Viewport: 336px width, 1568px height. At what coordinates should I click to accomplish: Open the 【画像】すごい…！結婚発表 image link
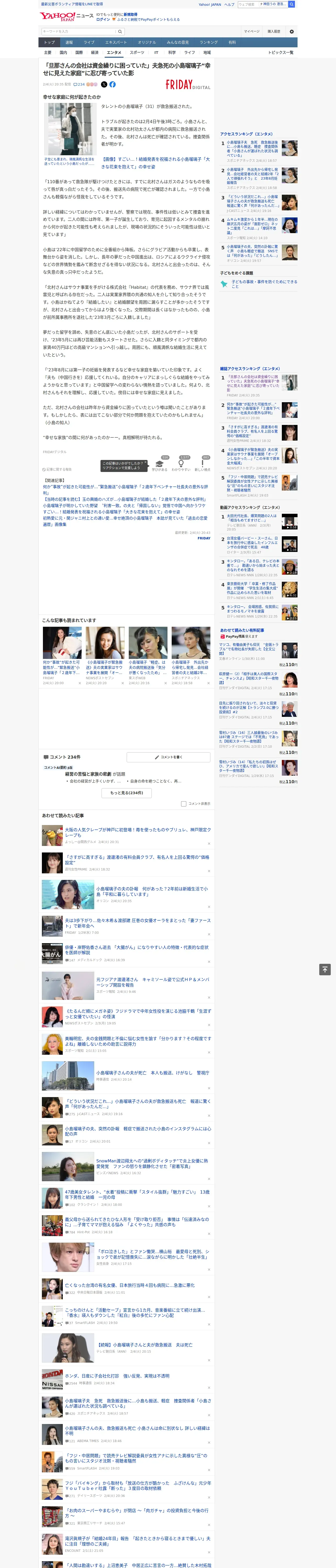point(155,163)
